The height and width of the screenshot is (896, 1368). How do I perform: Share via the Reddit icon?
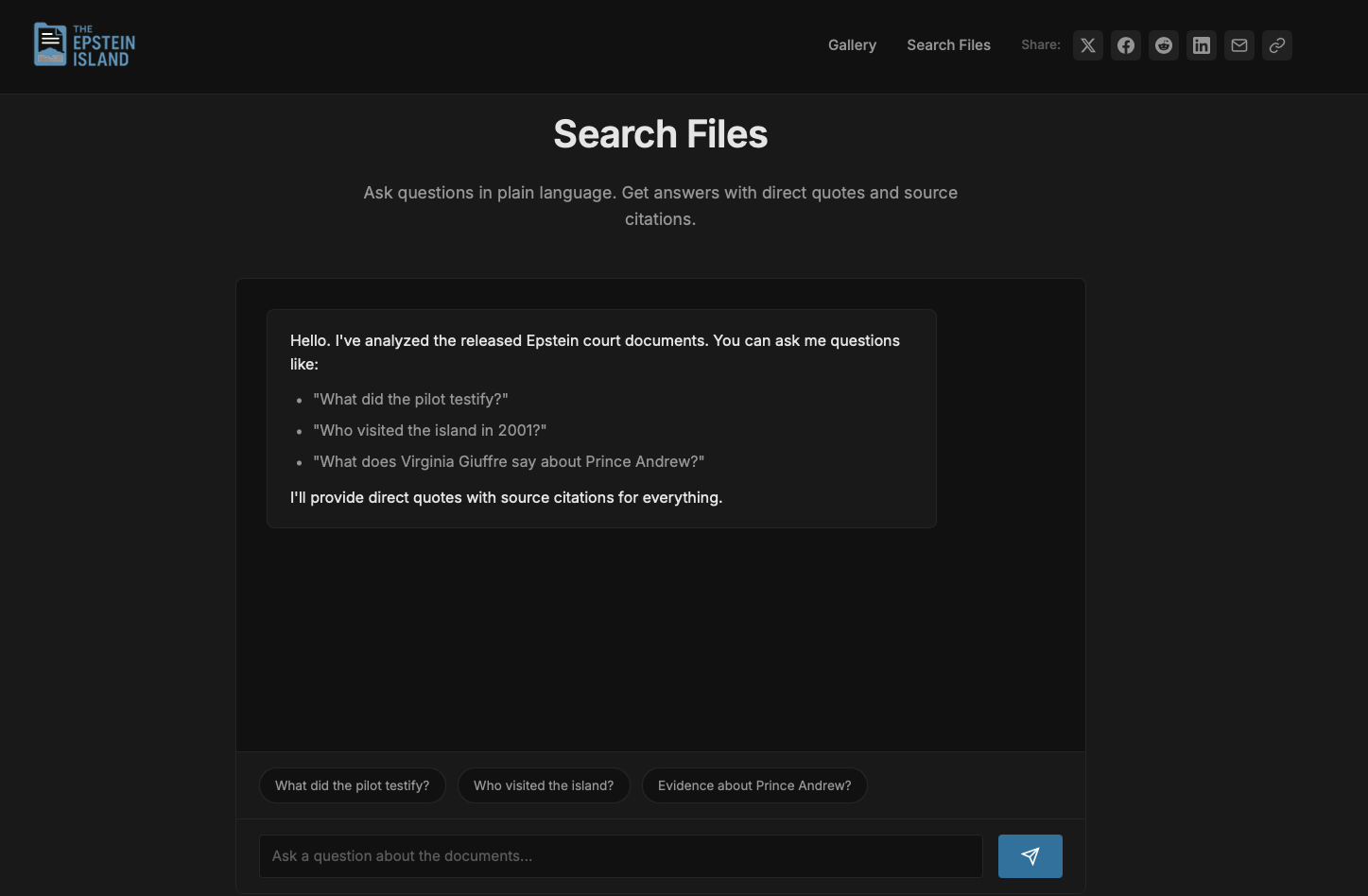point(1163,45)
